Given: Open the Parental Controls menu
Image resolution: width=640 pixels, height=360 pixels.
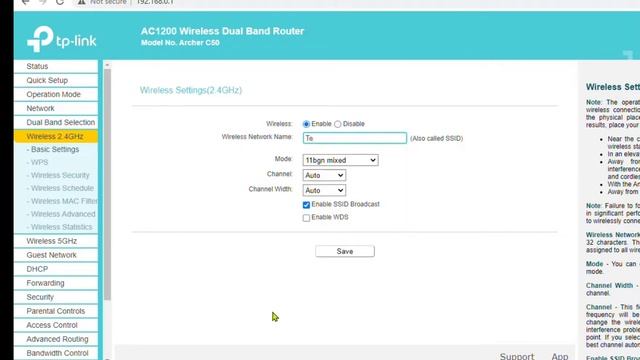Looking at the screenshot, I should coord(56,311).
